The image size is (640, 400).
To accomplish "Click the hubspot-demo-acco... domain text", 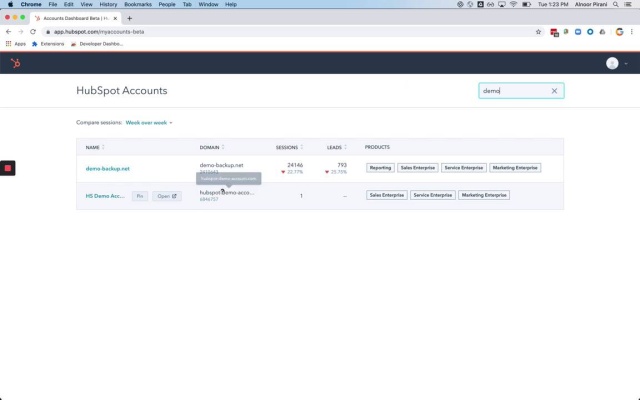I will pos(227,193).
